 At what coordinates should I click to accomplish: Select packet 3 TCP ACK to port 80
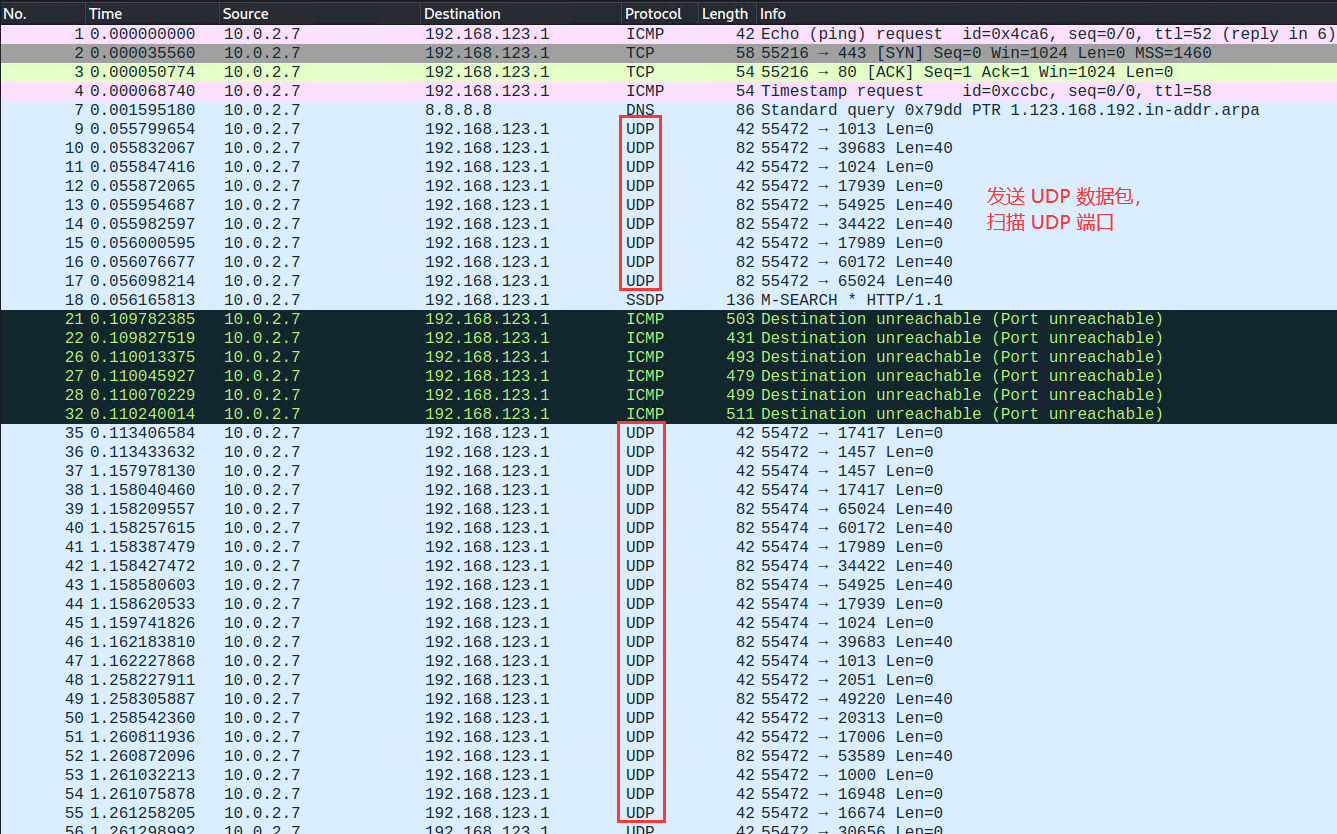pyautogui.click(x=668, y=72)
